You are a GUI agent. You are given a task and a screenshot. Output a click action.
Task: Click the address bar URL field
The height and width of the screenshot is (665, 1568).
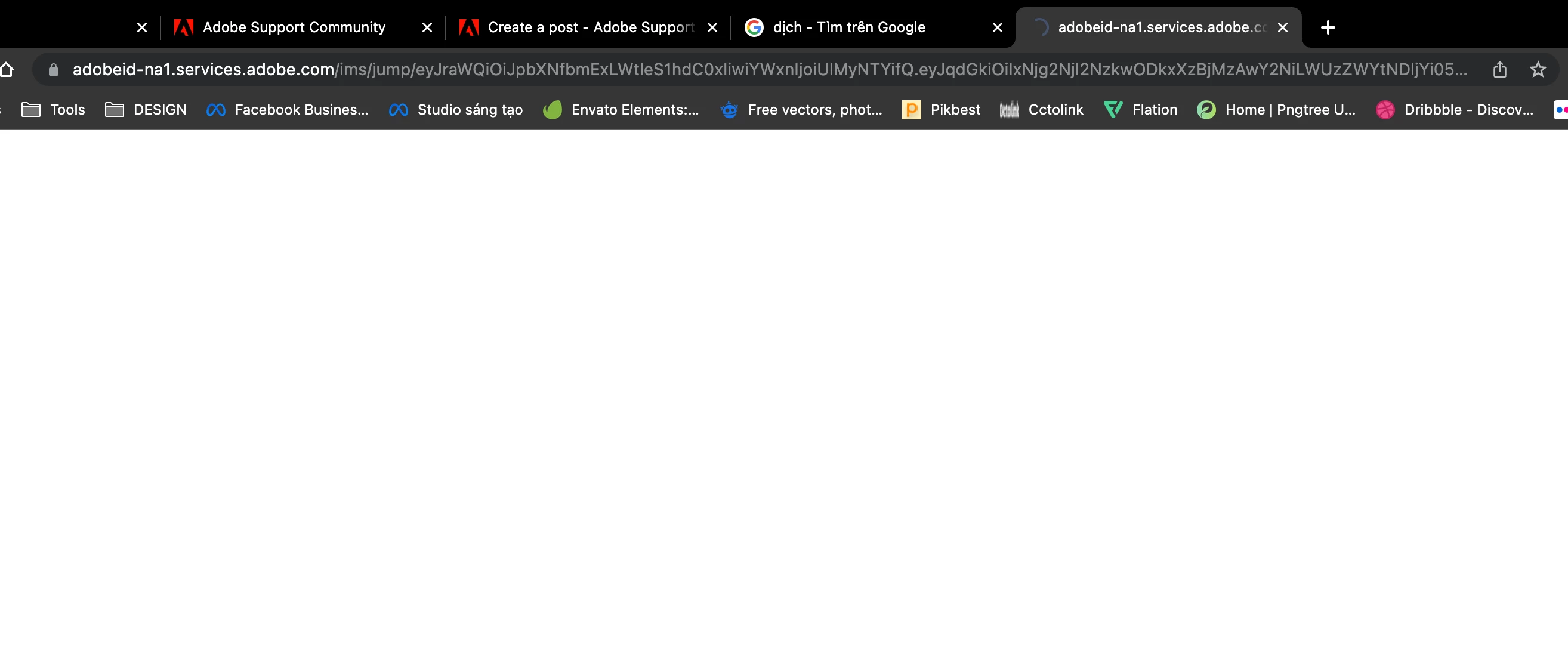(x=730, y=70)
